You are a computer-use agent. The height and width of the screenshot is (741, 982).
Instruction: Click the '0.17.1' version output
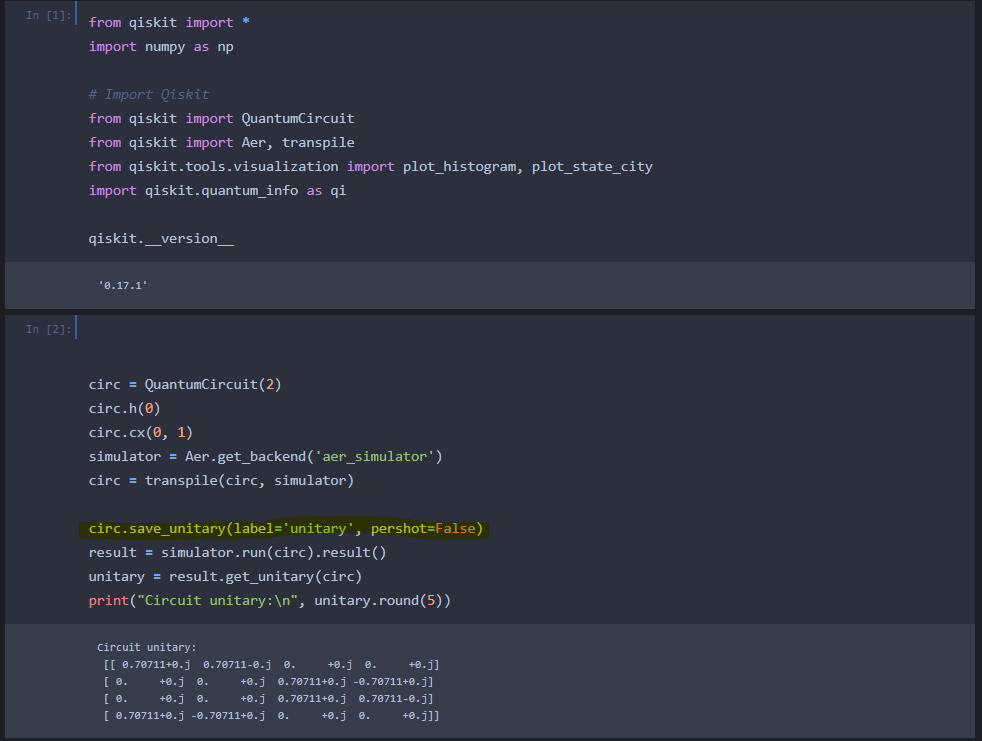point(123,286)
